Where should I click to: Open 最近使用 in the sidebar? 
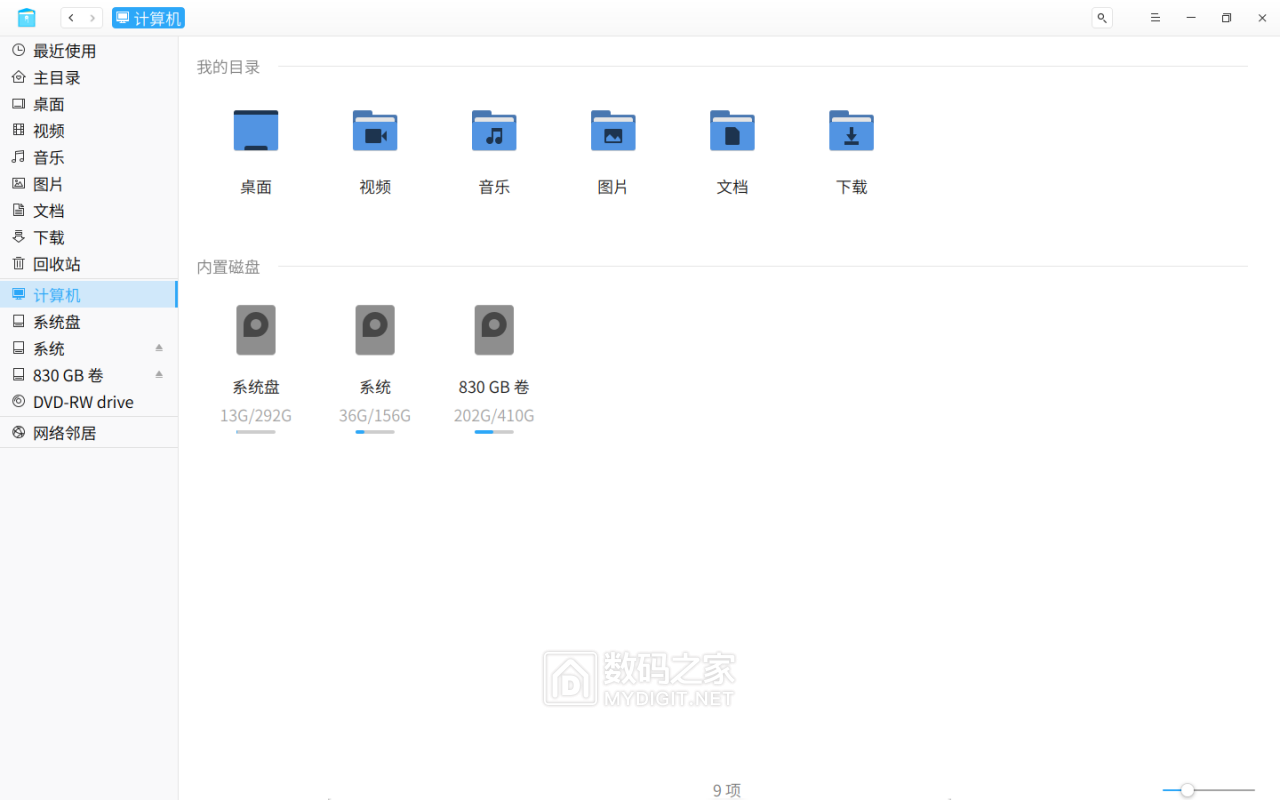[x=89, y=51]
